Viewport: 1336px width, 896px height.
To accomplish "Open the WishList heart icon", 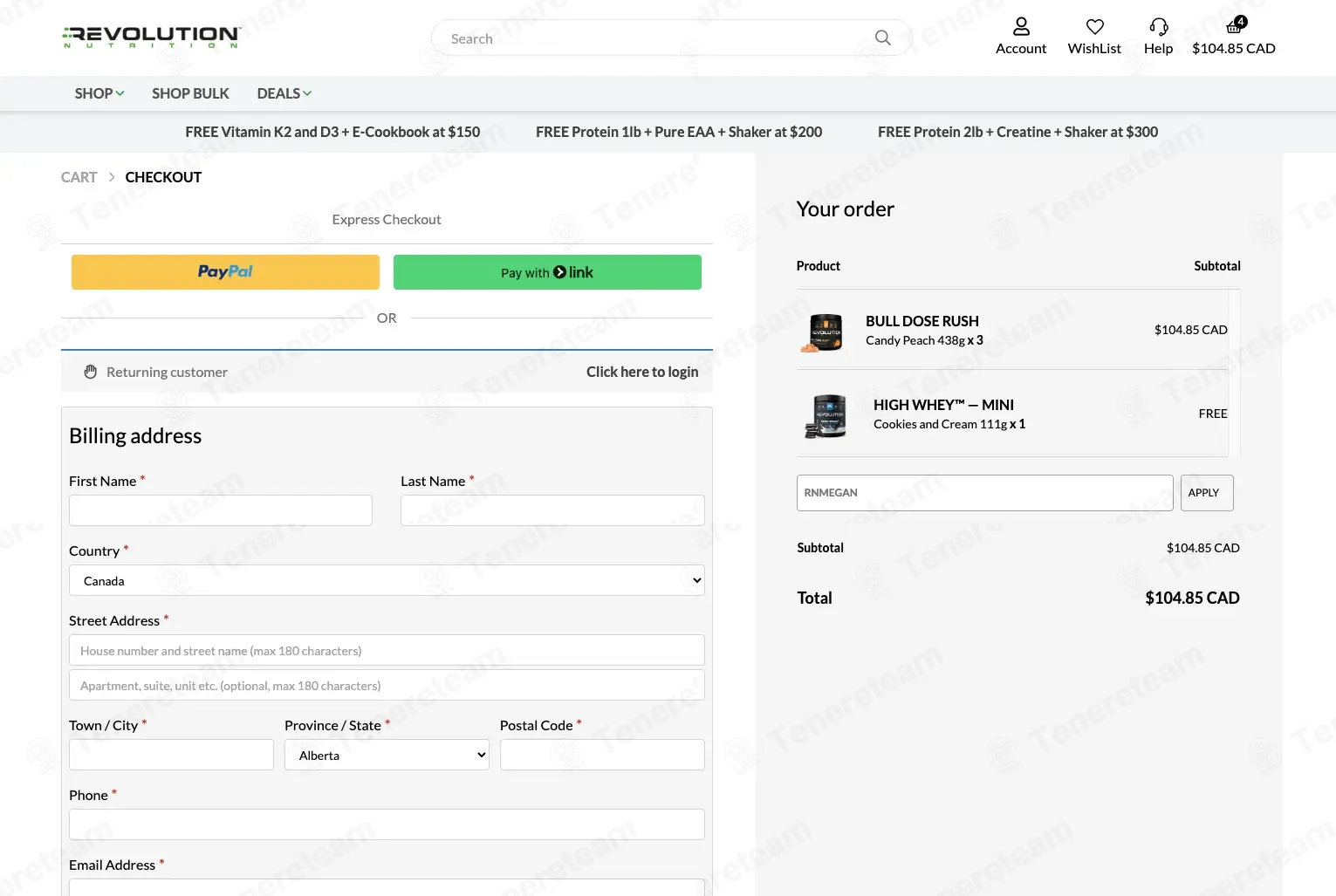I will (1094, 27).
